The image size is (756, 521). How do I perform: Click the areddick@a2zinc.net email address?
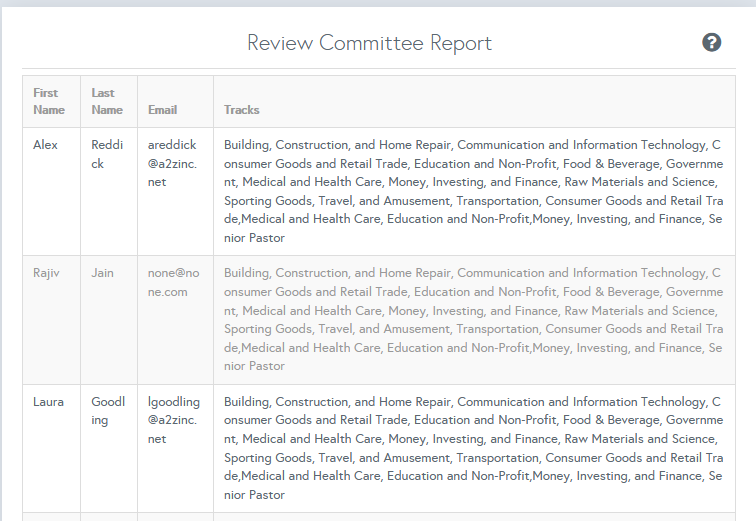tap(173, 164)
